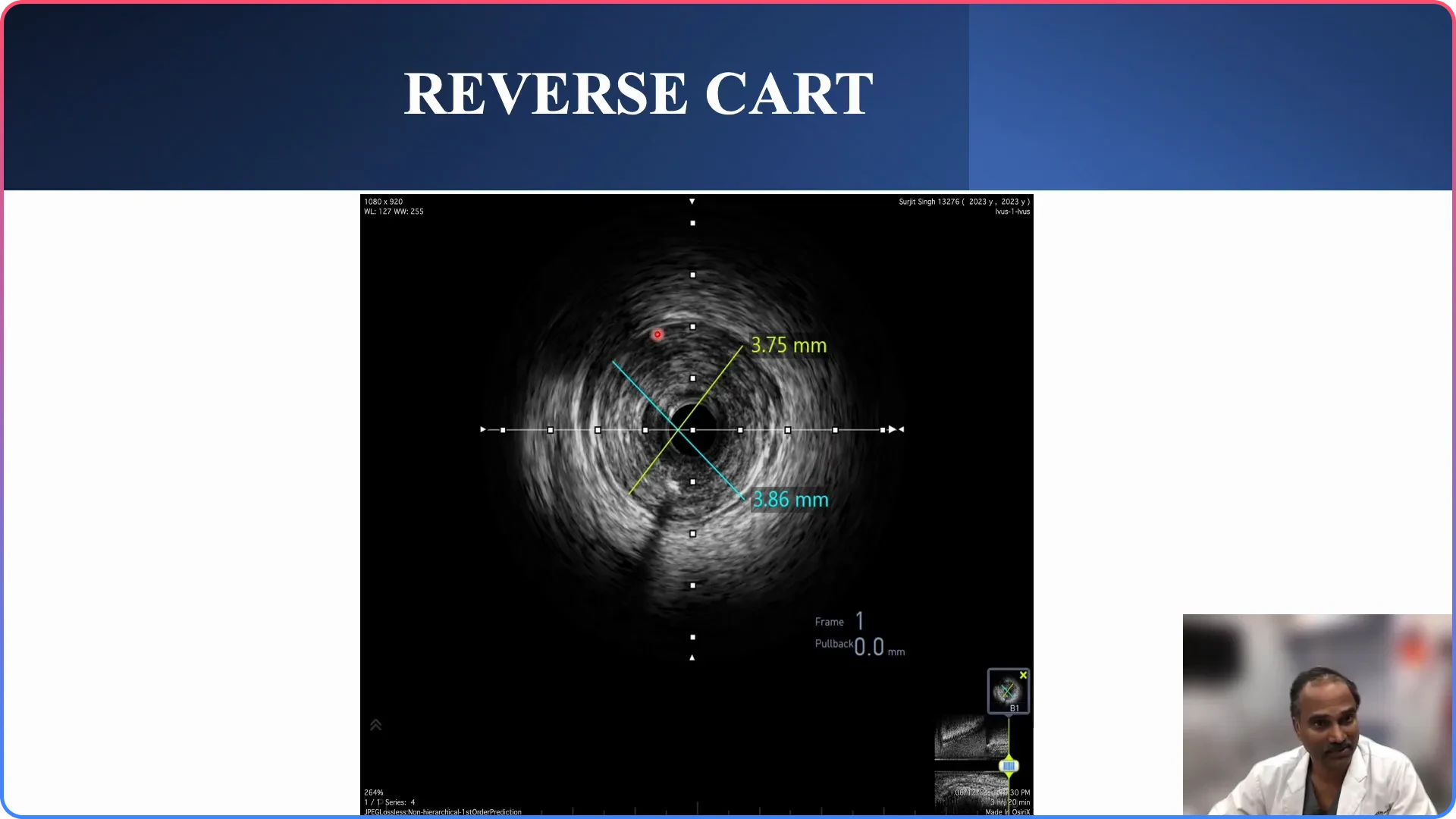
Task: Click the top downward triangle scale marker
Action: coord(692,202)
